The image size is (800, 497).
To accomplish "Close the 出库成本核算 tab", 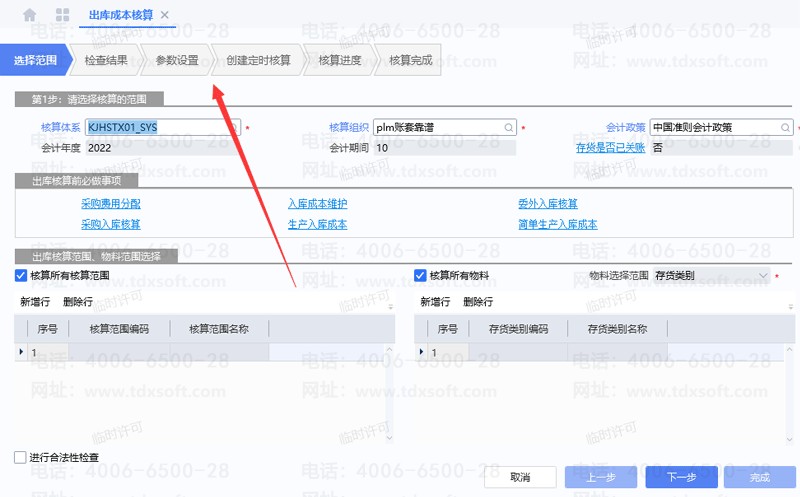I will tap(165, 15).
